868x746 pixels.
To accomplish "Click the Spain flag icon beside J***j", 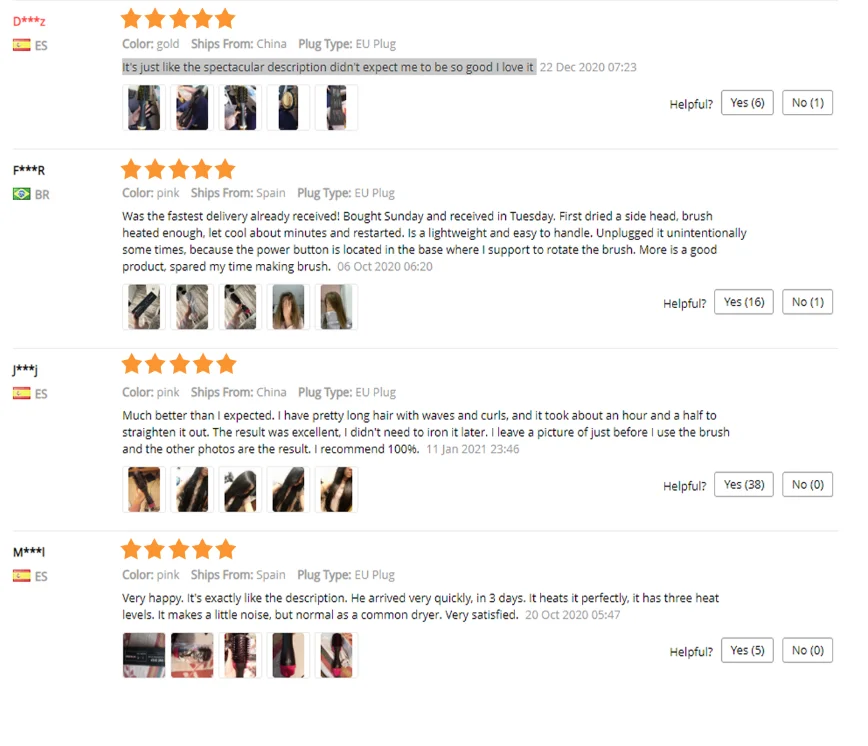I will 22,393.
